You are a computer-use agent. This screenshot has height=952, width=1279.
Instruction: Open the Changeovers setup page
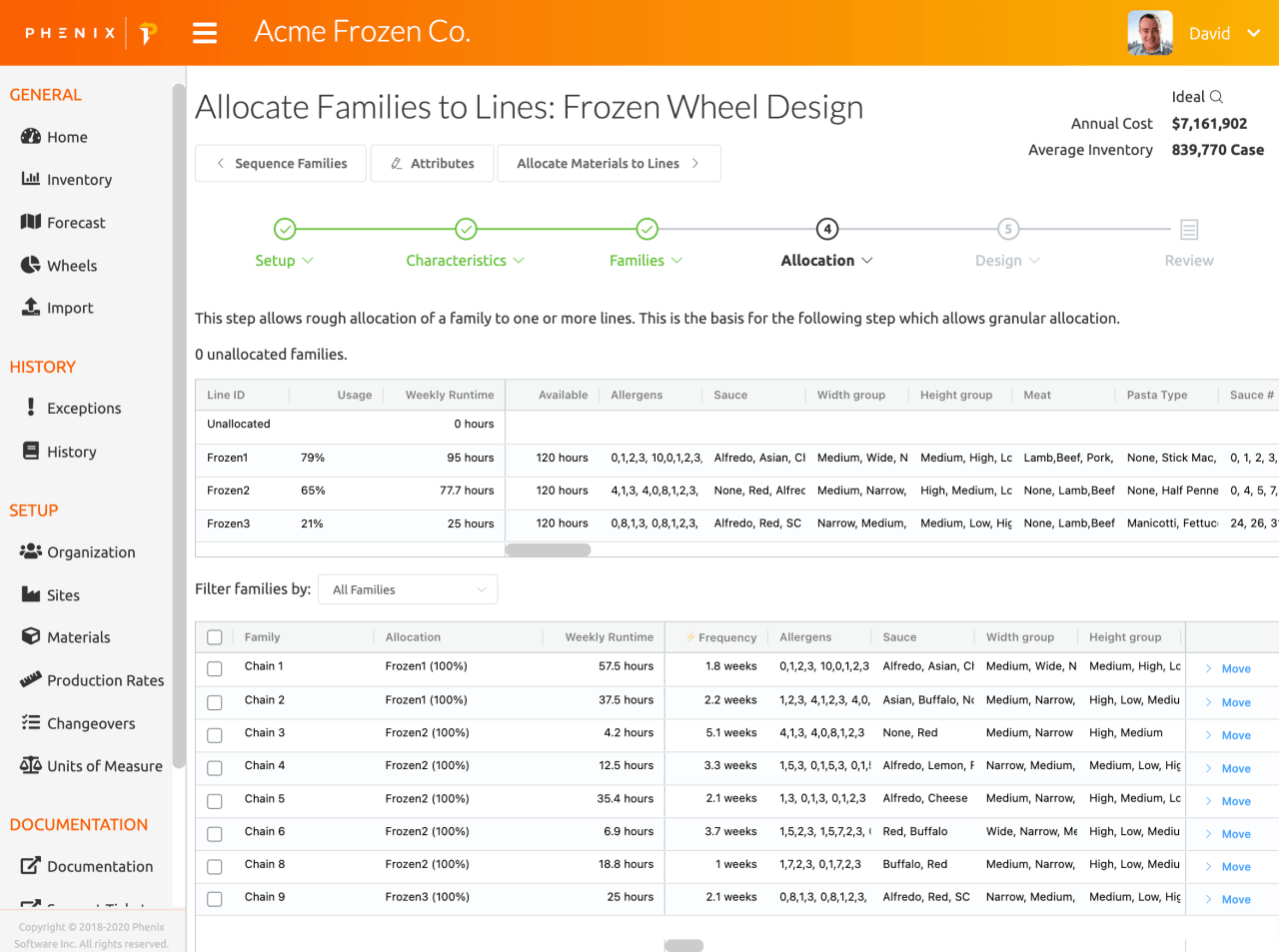click(x=91, y=723)
